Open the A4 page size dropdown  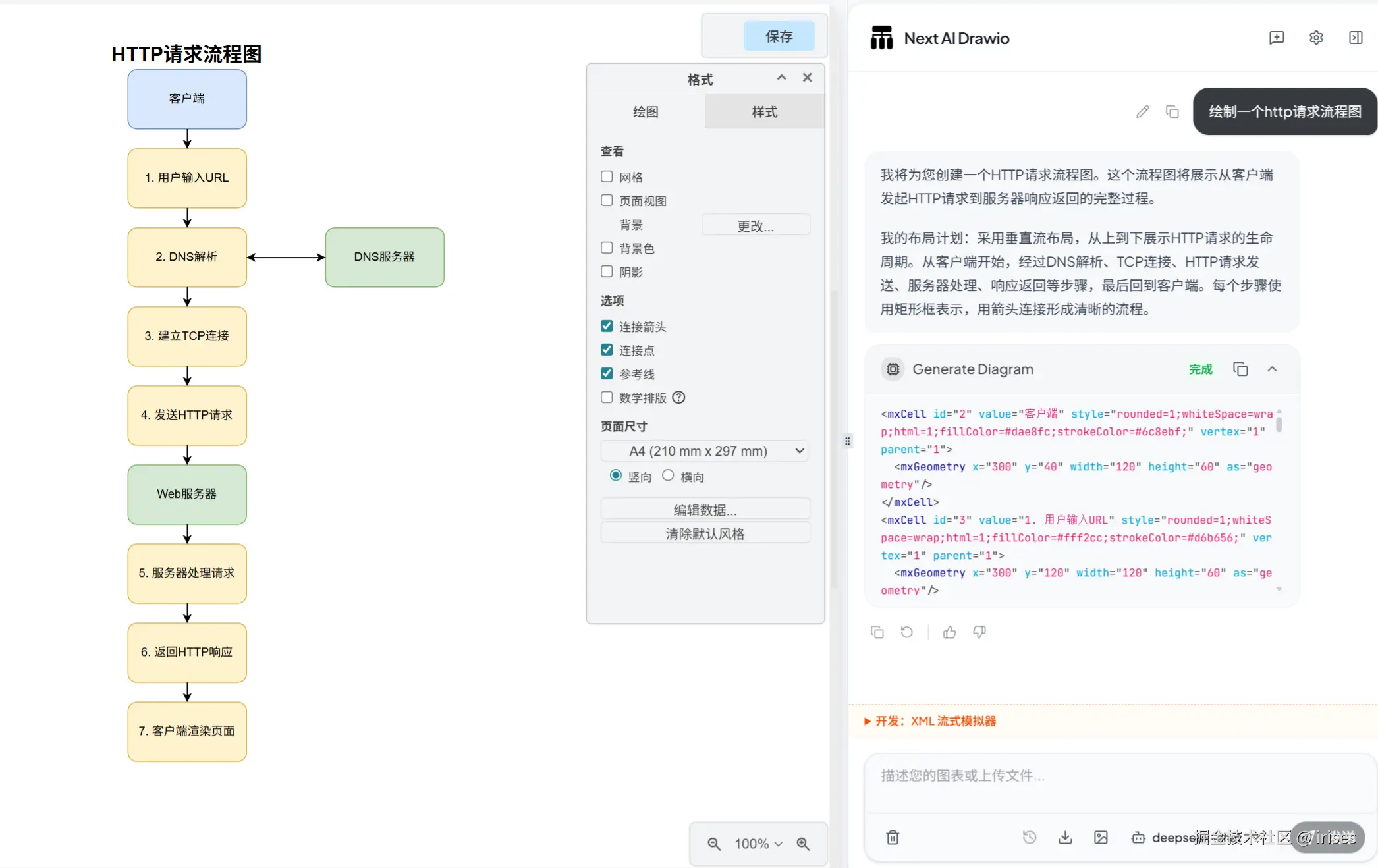click(x=704, y=451)
